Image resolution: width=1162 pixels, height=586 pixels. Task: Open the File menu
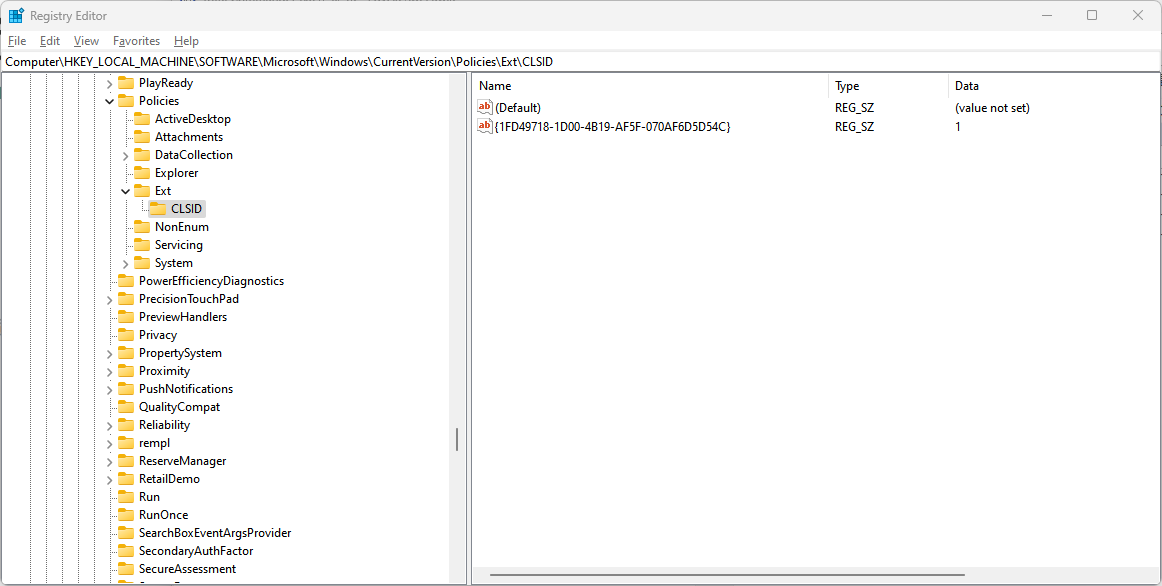click(x=16, y=41)
